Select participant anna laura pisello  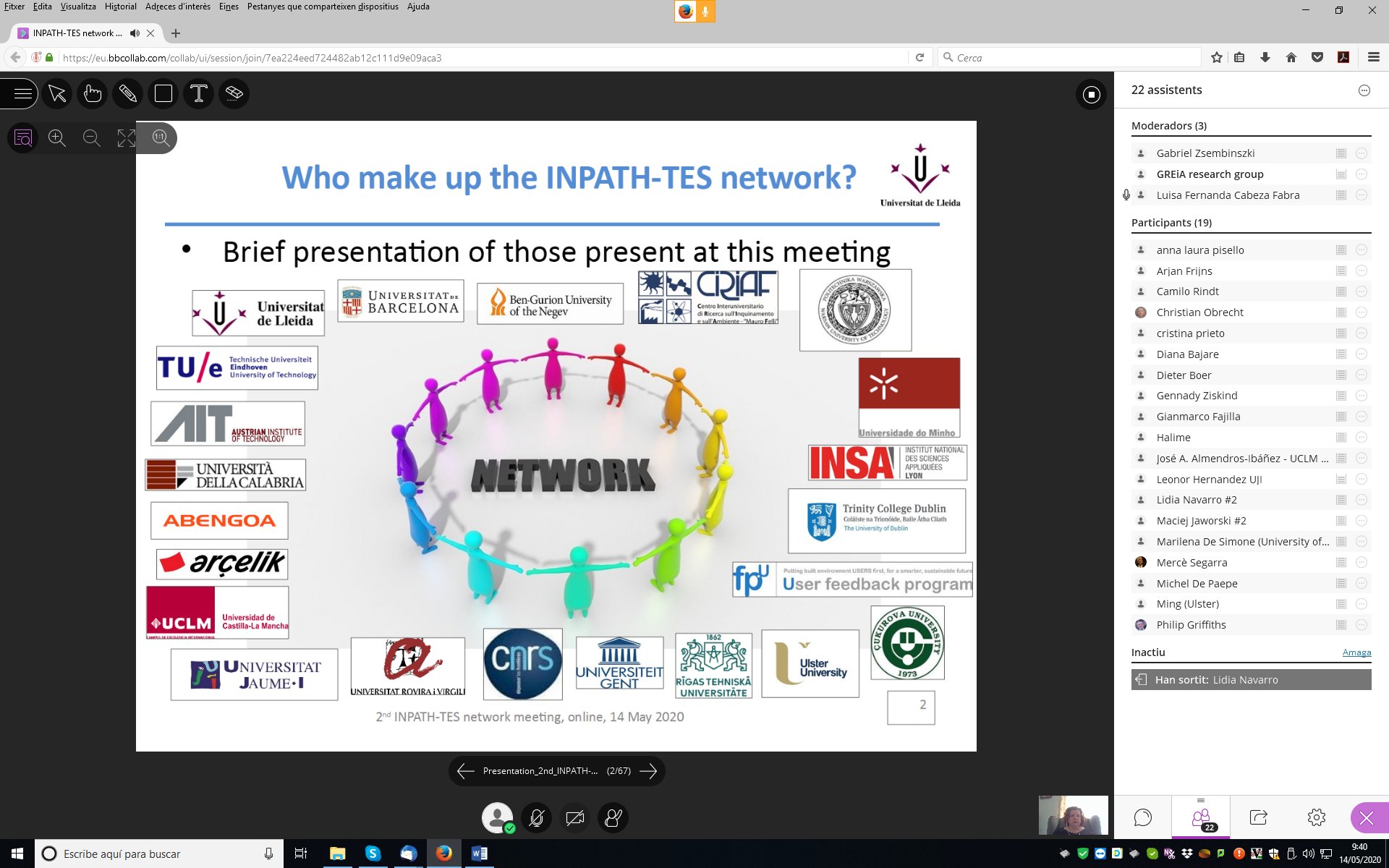[x=1252, y=250]
